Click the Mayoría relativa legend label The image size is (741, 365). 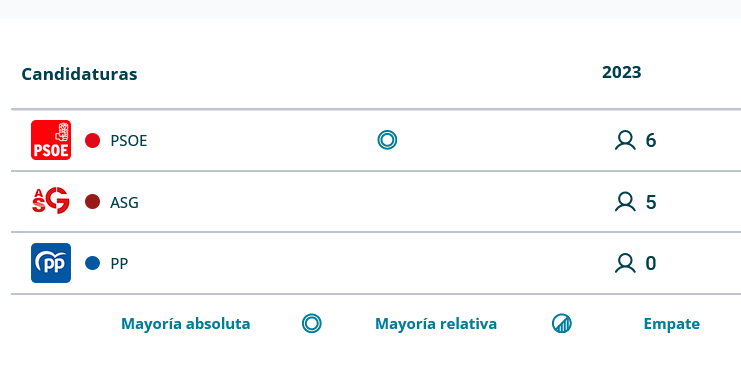click(x=436, y=324)
